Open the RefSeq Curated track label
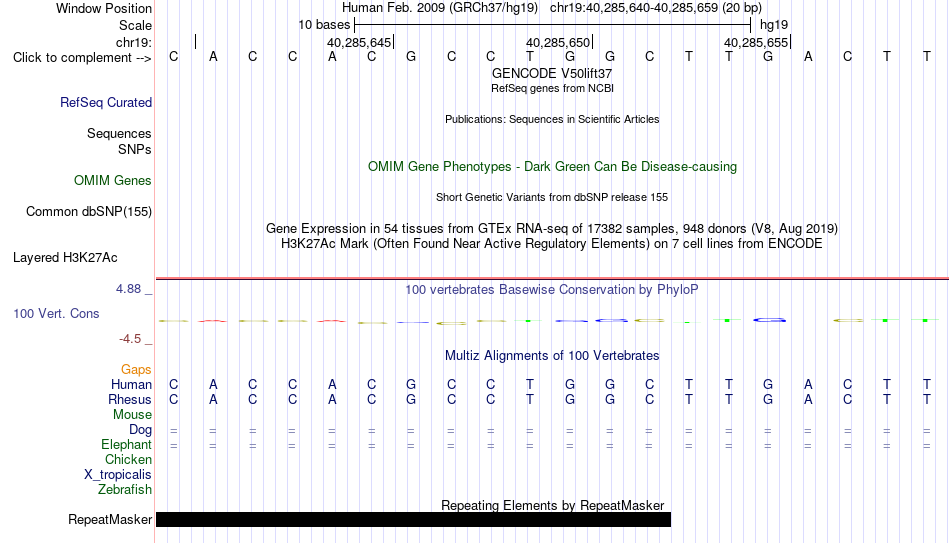The image size is (950, 543). point(106,102)
